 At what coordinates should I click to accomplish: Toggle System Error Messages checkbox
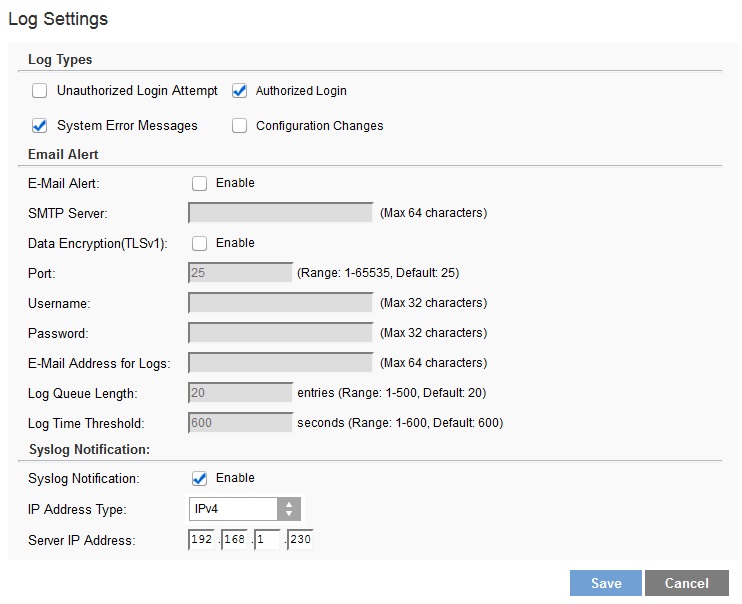pyautogui.click(x=40, y=126)
